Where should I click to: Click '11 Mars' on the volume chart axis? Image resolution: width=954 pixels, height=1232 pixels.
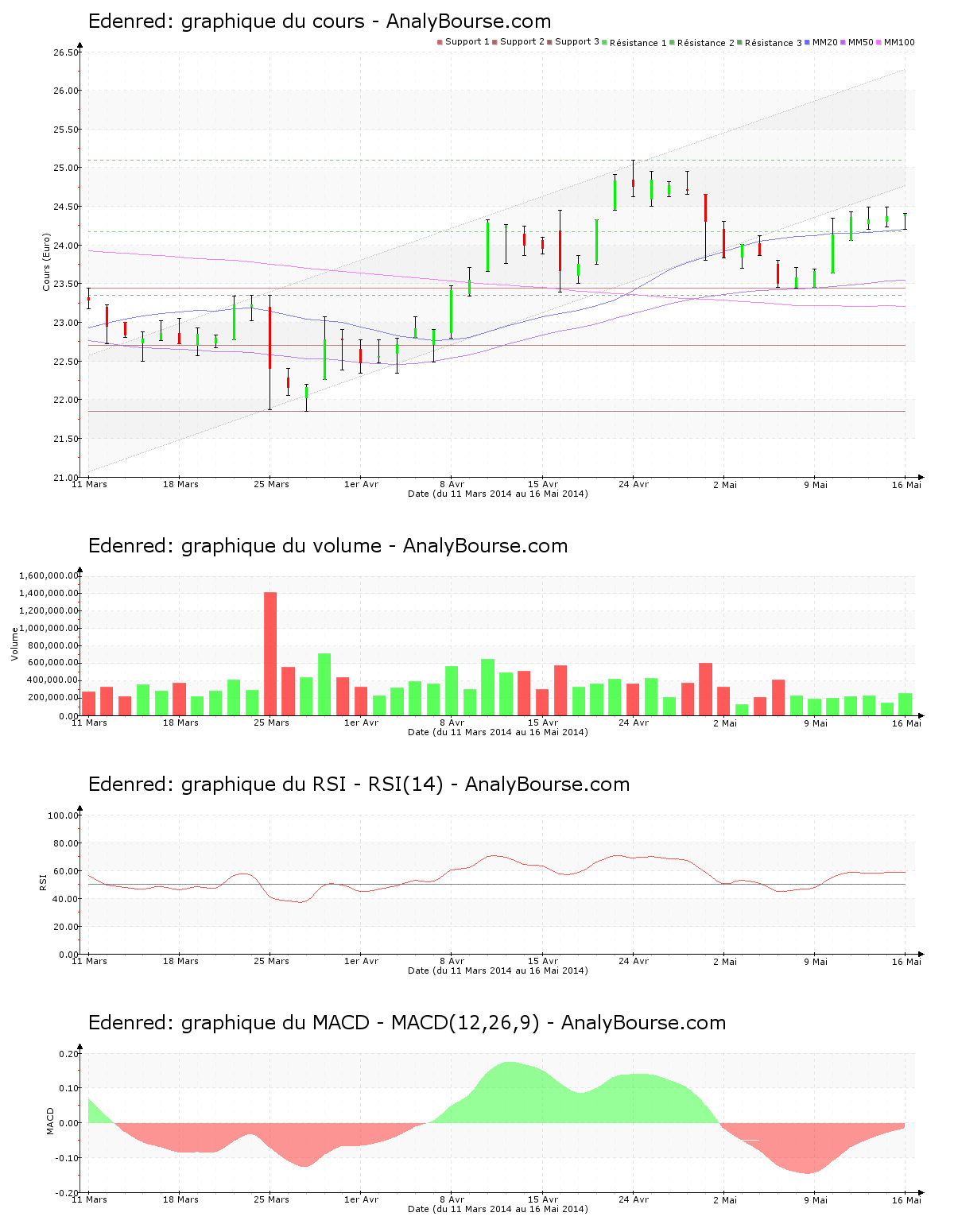point(89,723)
